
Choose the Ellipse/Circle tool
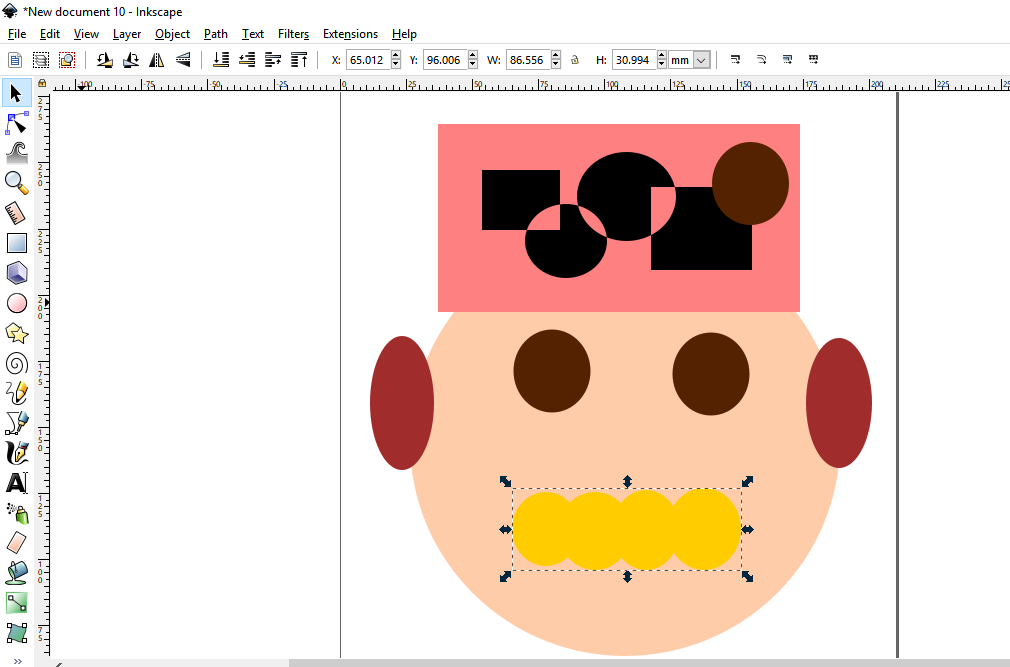click(x=17, y=303)
